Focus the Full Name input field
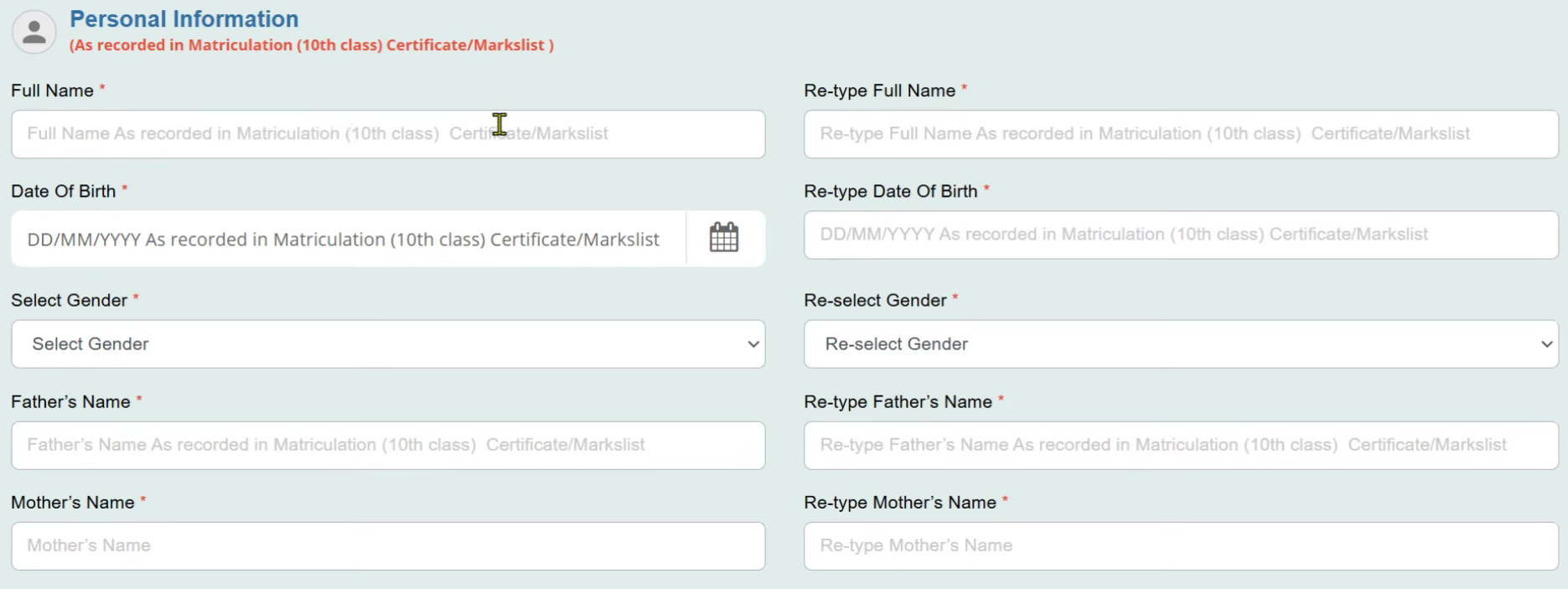The image size is (1568, 589). click(x=387, y=134)
